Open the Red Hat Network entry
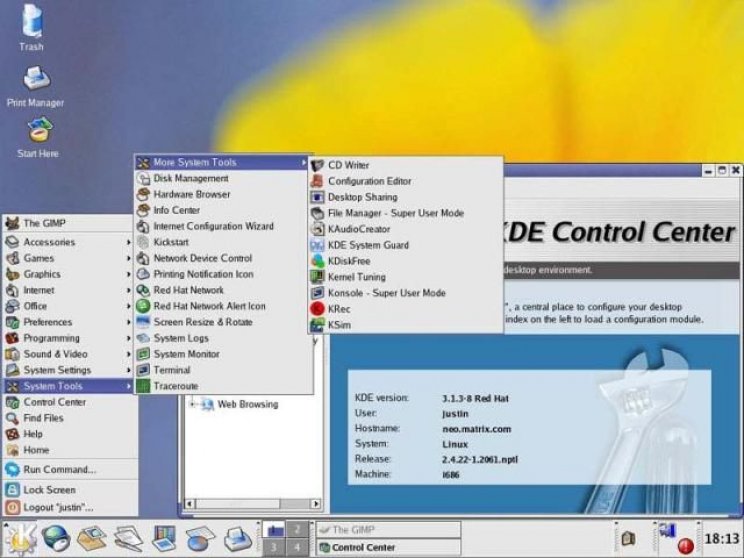The image size is (744, 558). 223,290
